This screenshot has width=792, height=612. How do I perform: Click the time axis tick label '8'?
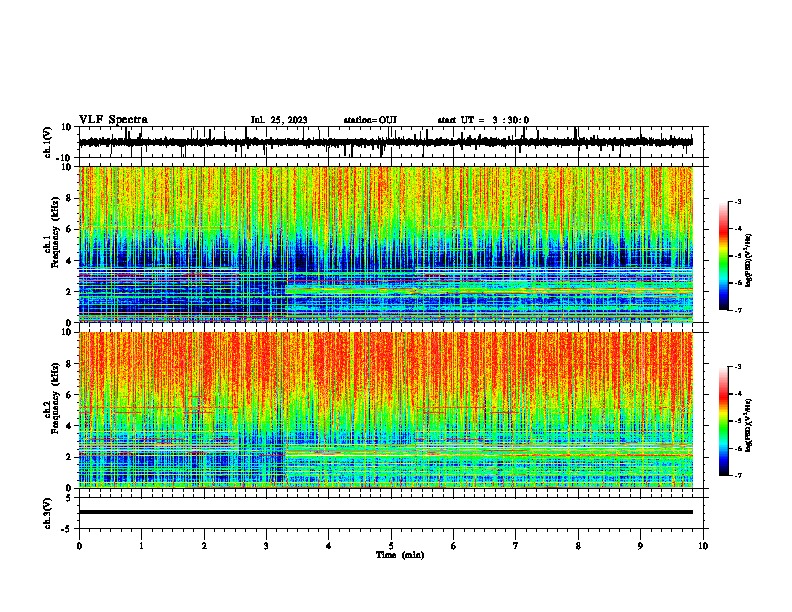tap(578, 546)
